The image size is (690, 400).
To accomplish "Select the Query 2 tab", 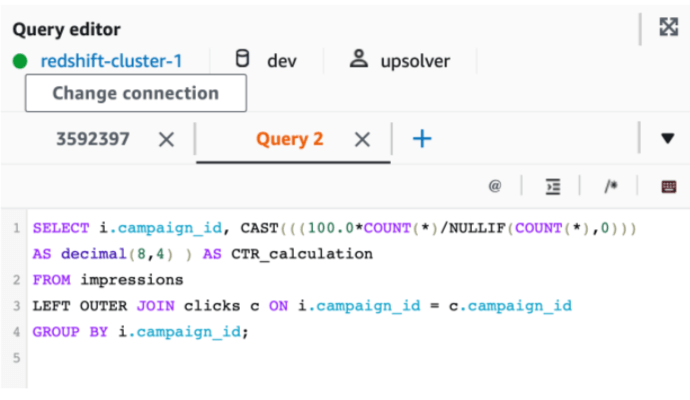I will click(x=289, y=139).
